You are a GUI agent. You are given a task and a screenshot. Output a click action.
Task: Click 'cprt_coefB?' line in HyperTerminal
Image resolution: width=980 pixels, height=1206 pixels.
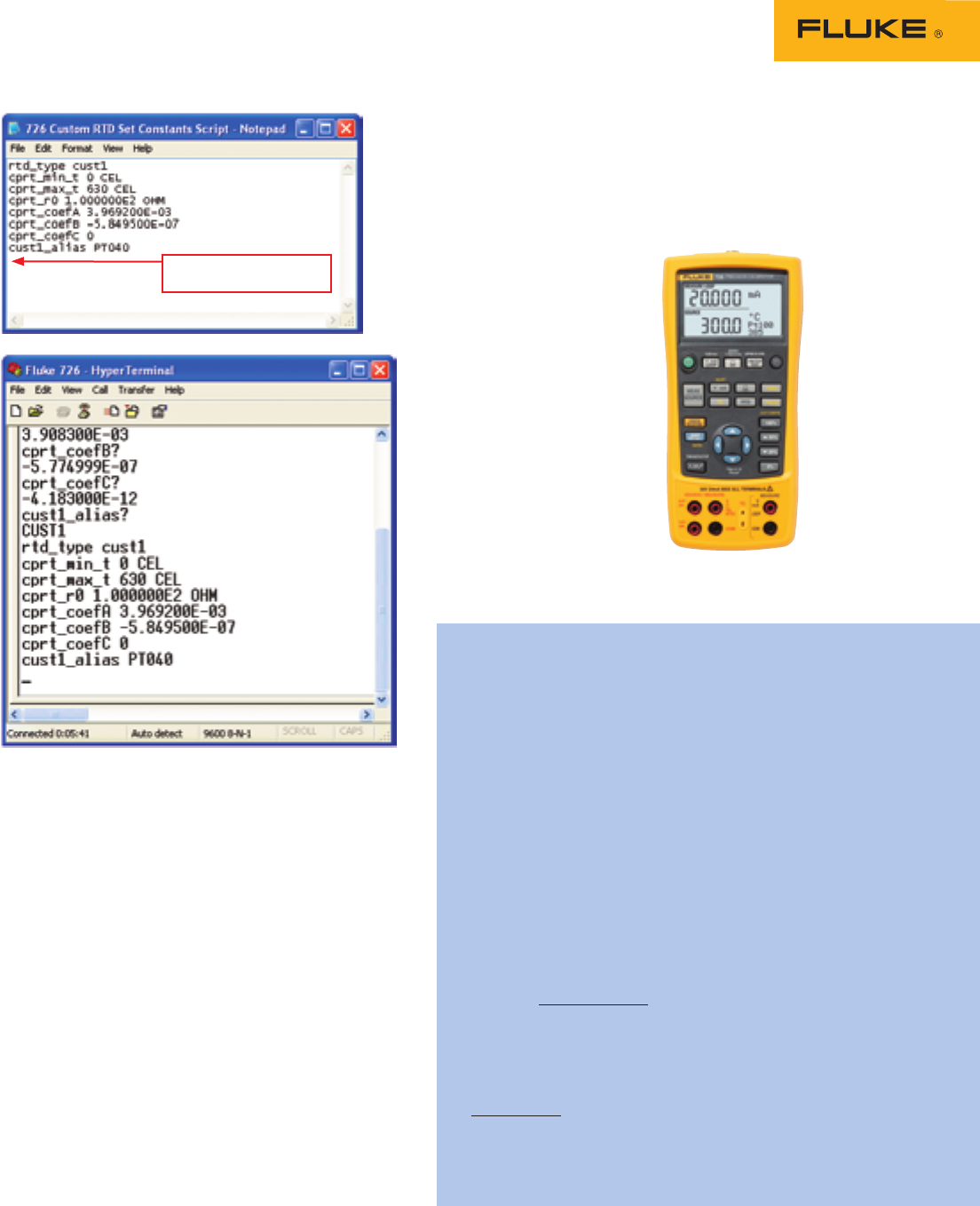click(70, 451)
